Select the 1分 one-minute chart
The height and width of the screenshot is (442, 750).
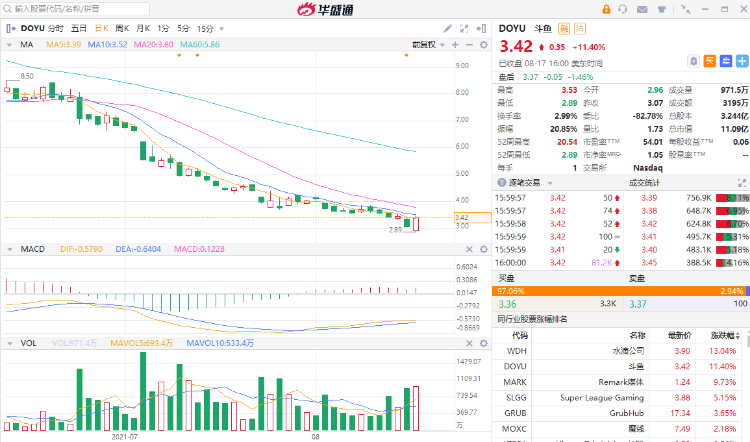pos(163,29)
